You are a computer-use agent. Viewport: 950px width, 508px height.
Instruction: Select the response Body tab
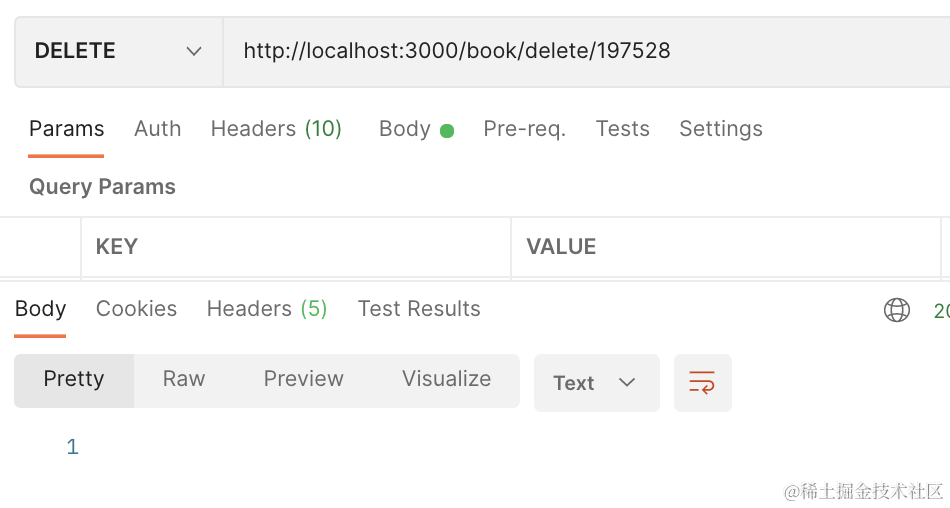point(41,309)
